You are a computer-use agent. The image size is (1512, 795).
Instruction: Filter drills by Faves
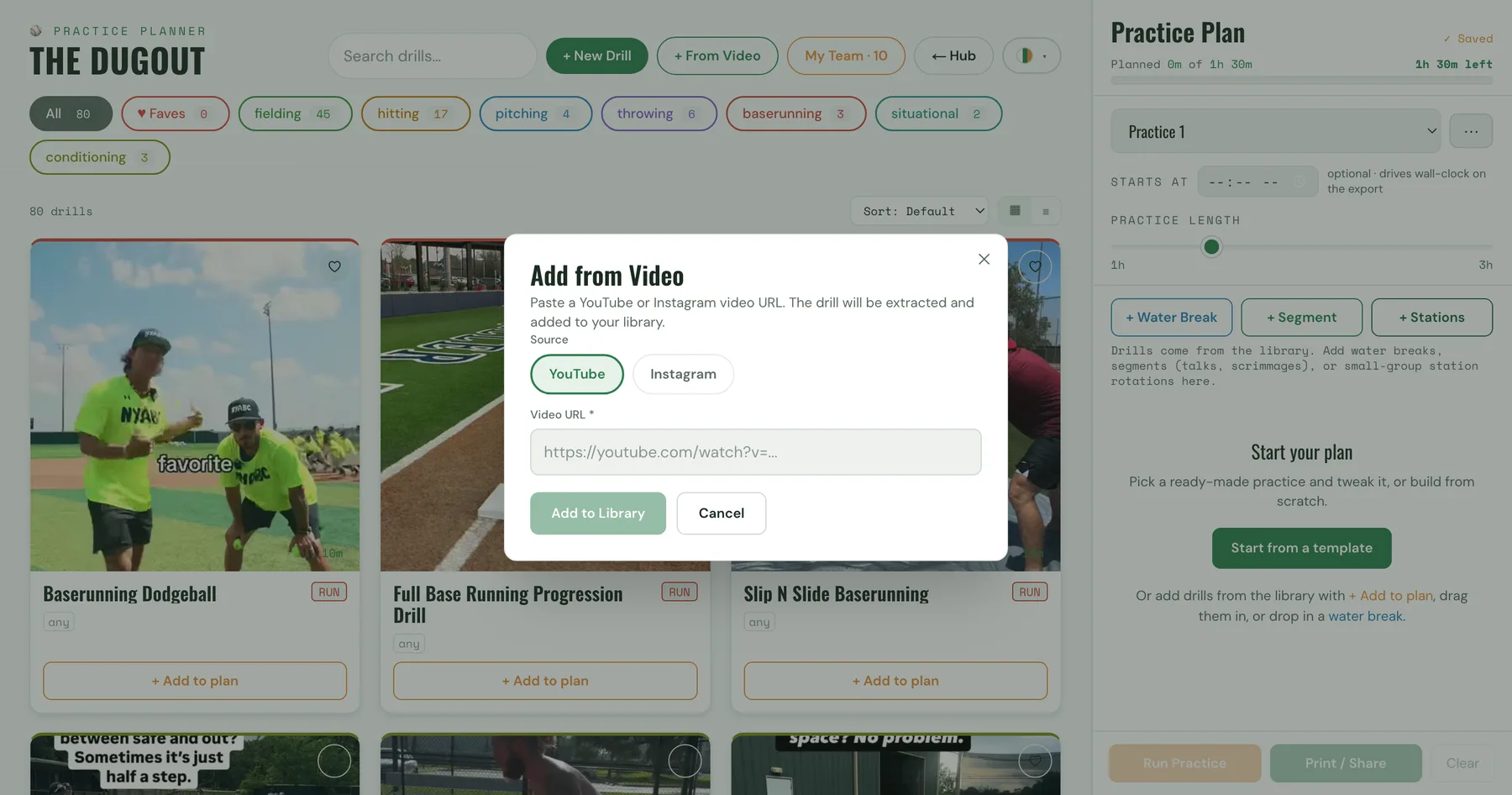click(x=175, y=113)
